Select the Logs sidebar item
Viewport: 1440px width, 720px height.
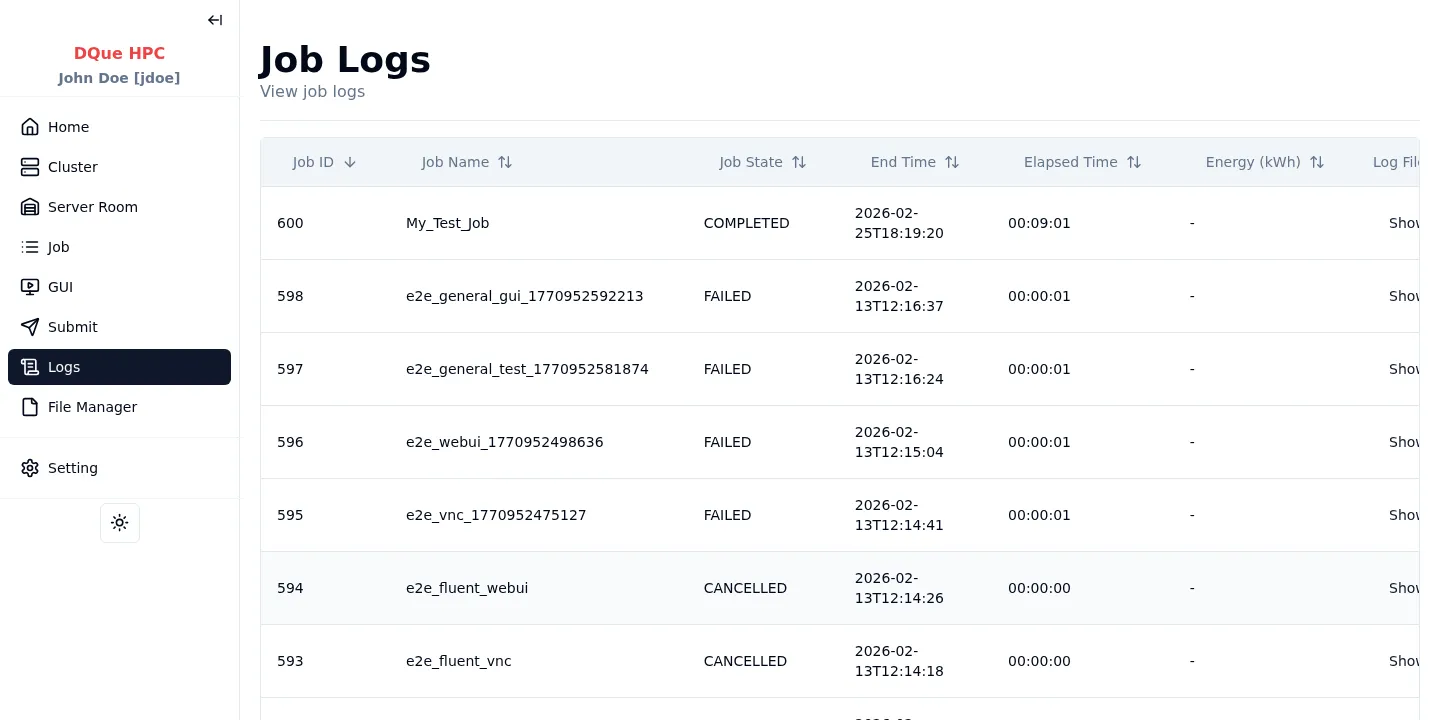pos(64,367)
